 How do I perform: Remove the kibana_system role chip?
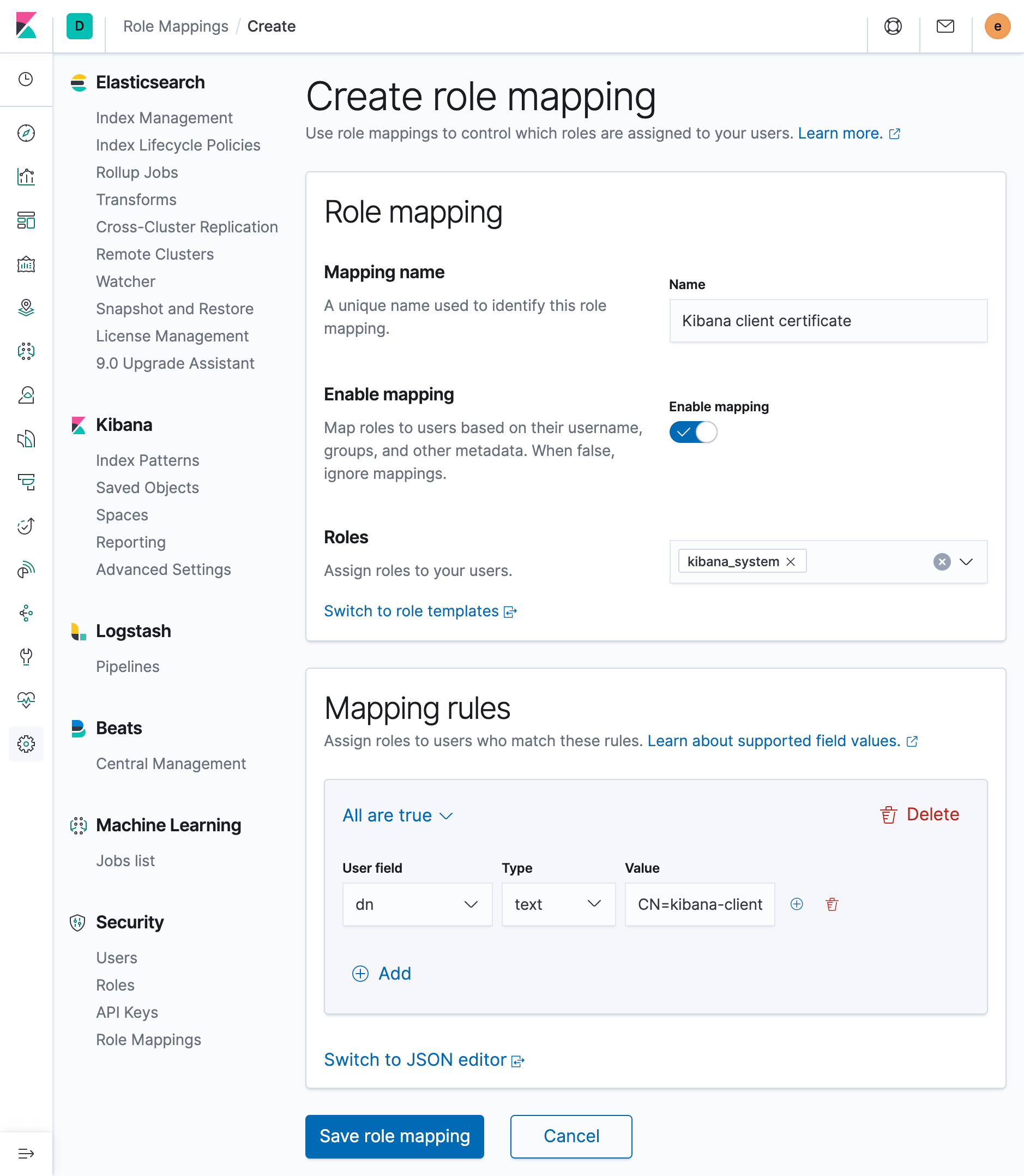791,561
